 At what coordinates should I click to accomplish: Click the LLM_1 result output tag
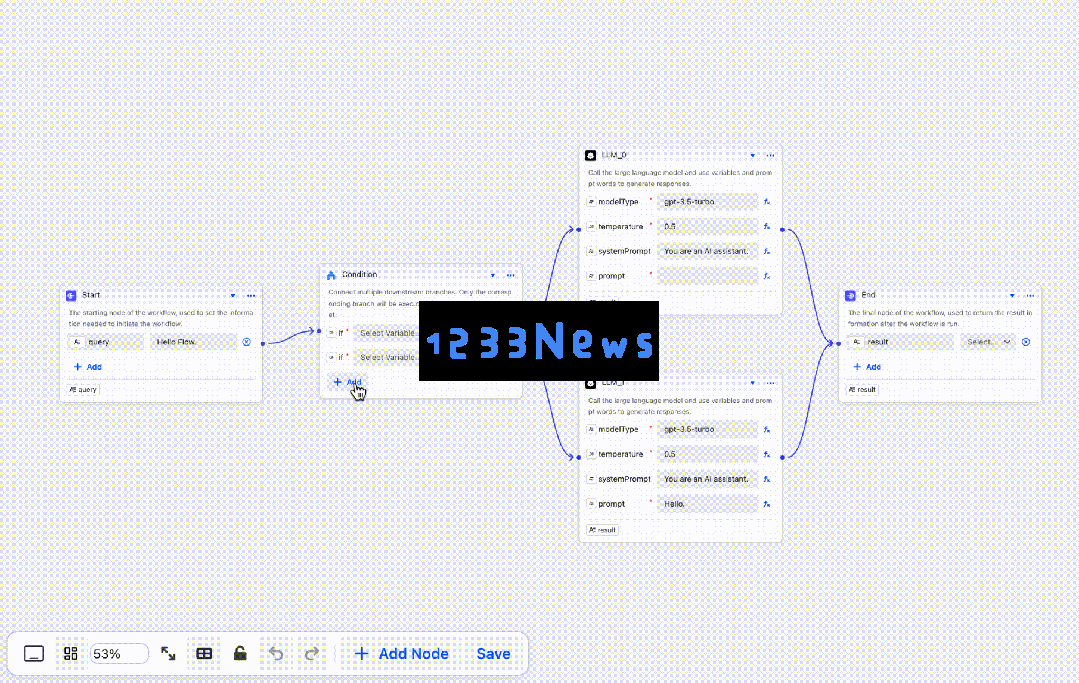pyautogui.click(x=602, y=530)
